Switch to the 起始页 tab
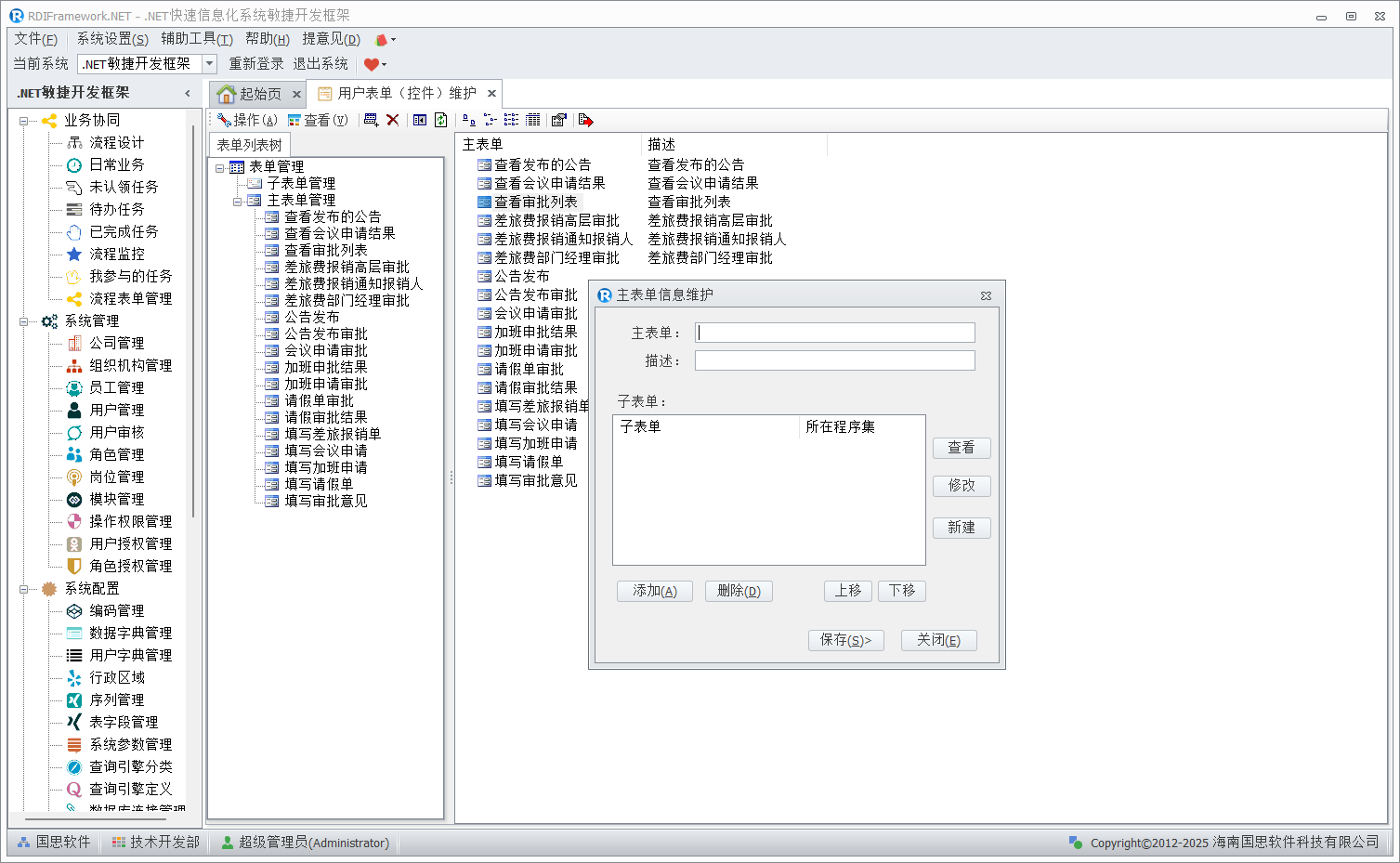 [x=251, y=94]
